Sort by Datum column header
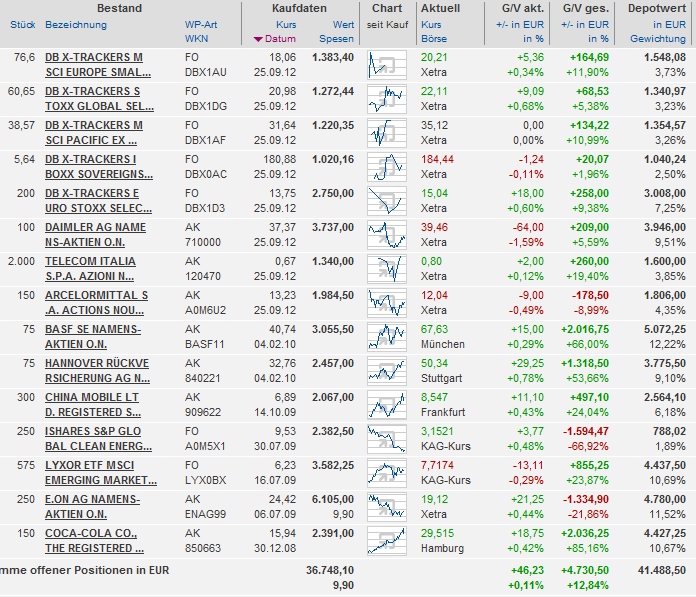 (280, 39)
